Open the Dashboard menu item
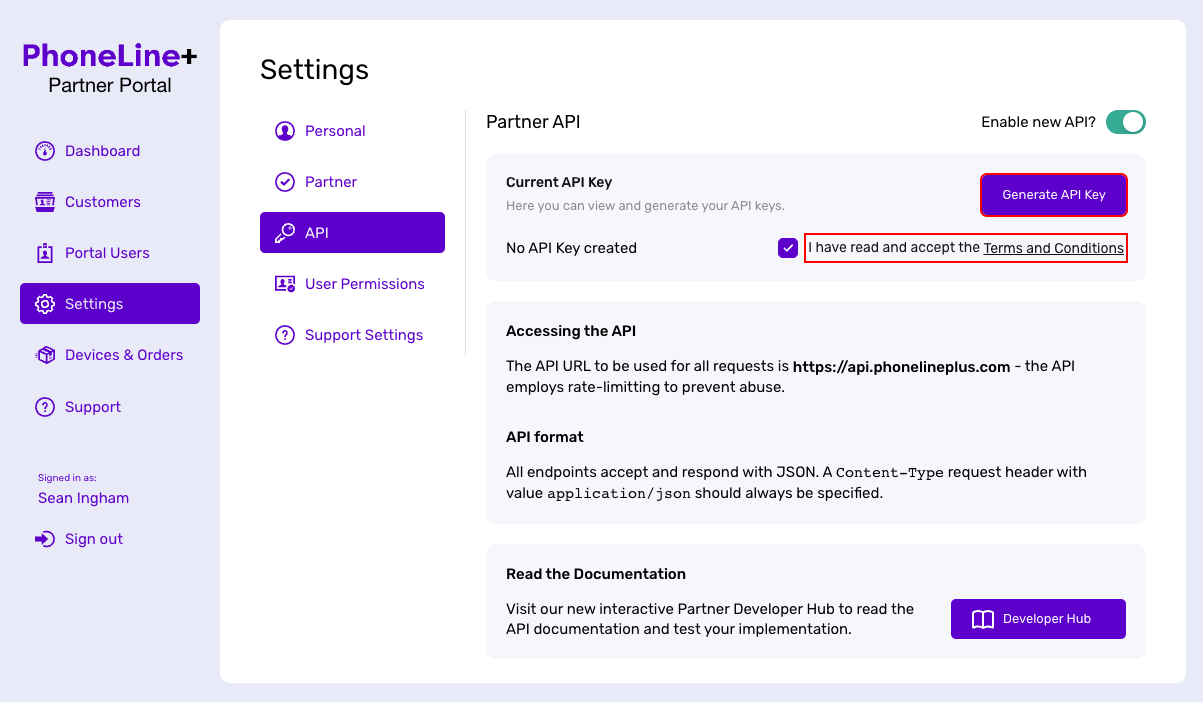1203x702 pixels. [110, 151]
